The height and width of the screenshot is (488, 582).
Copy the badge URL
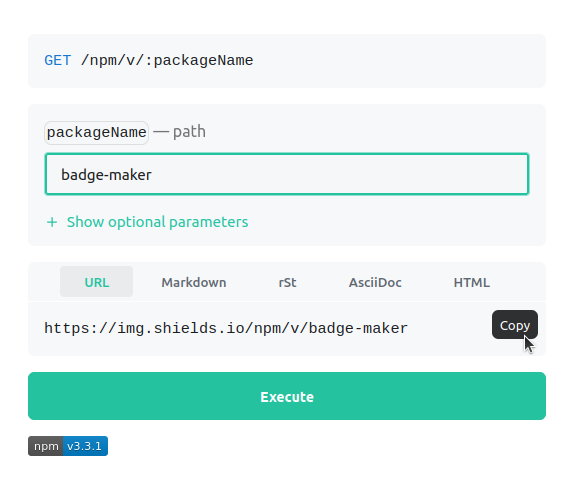[x=514, y=325]
